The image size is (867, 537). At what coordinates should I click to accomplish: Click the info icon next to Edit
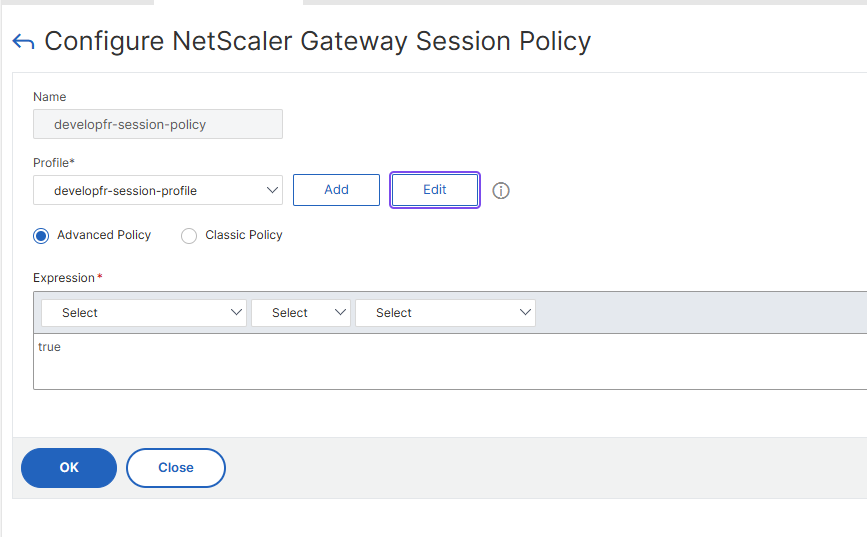coord(501,190)
